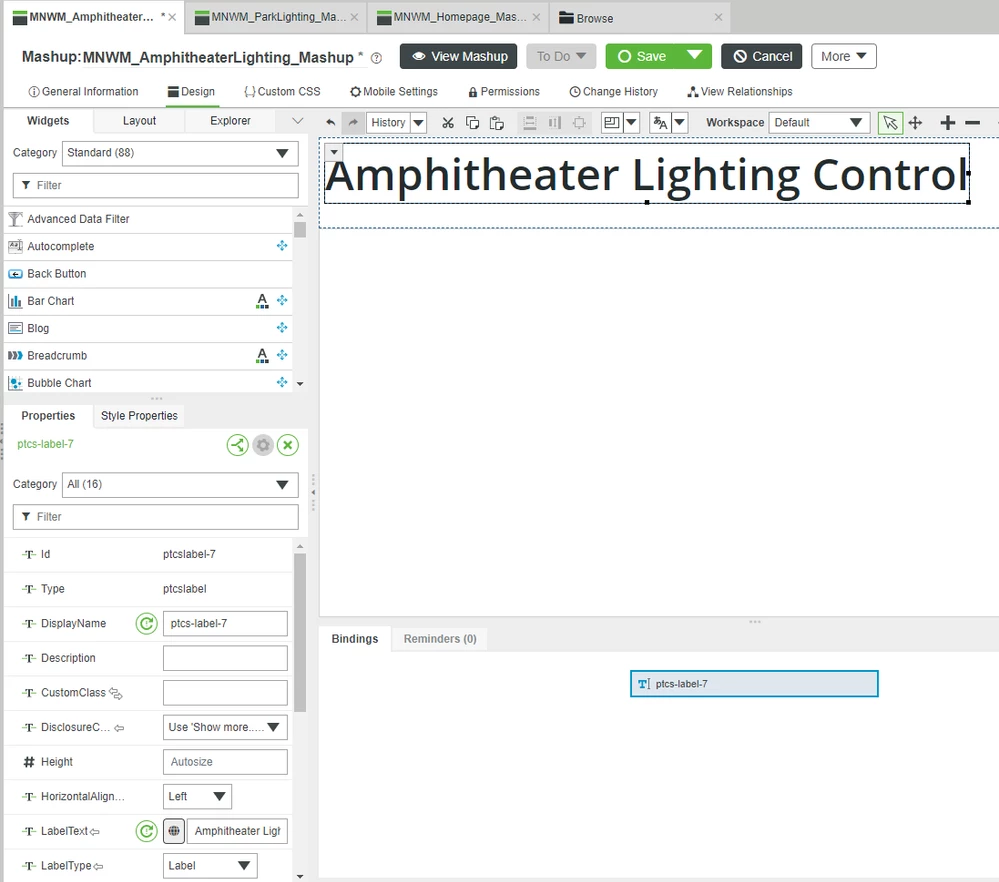Expand the Save button dropdown arrow
The height and width of the screenshot is (882, 999).
[x=694, y=56]
